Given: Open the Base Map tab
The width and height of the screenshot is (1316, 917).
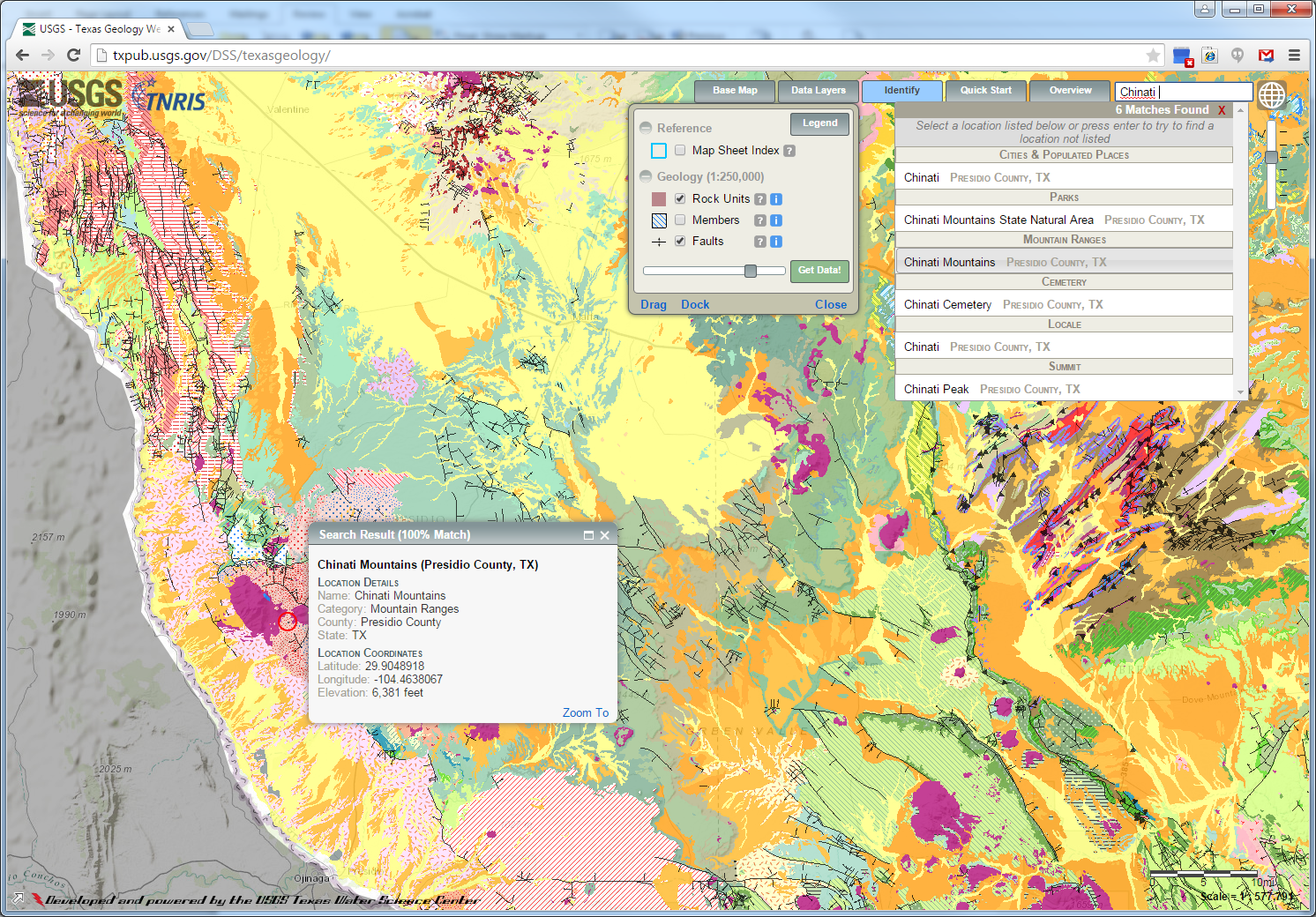Looking at the screenshot, I should coord(735,91).
